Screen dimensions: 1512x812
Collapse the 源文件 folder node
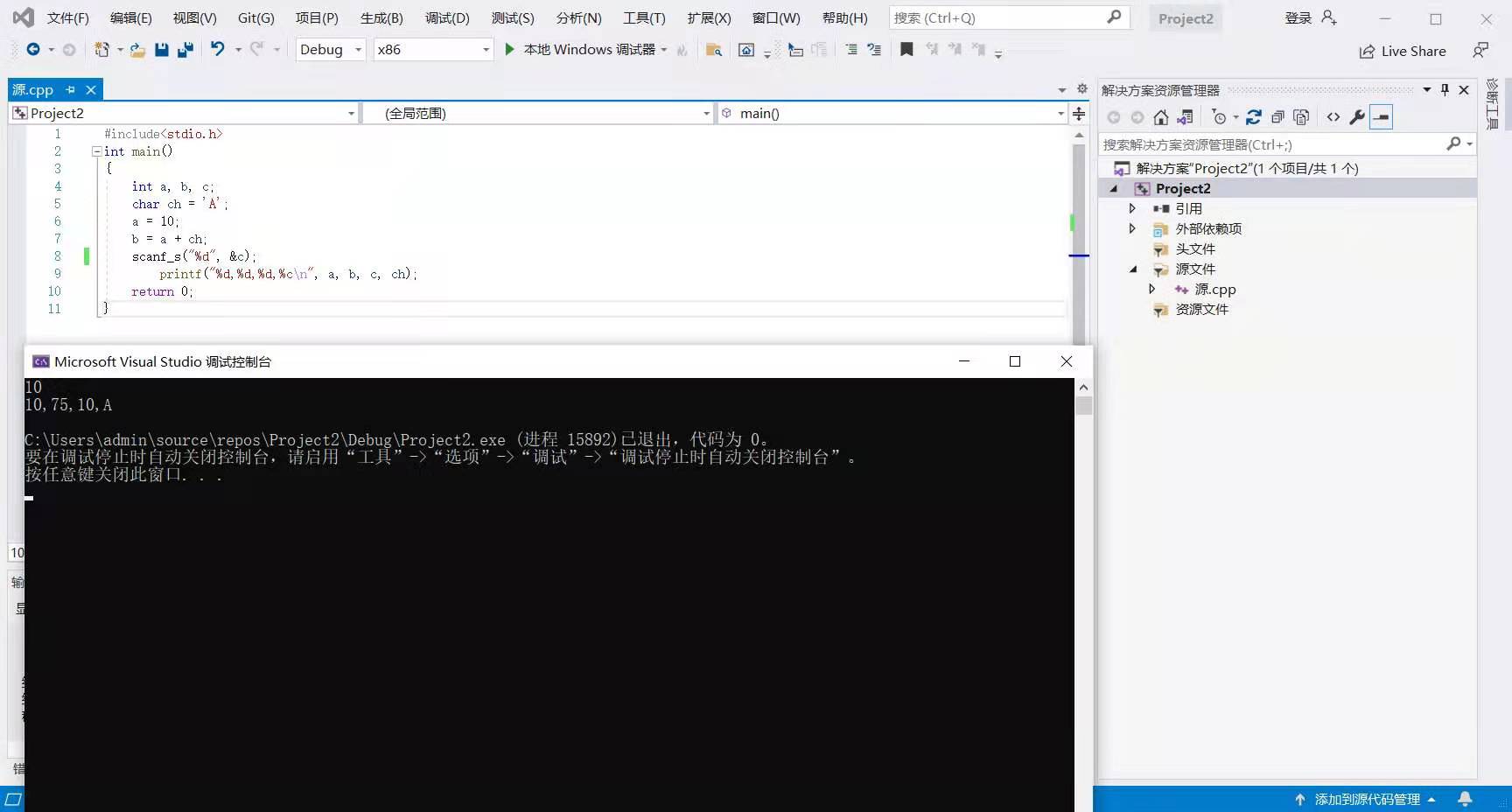click(1133, 269)
